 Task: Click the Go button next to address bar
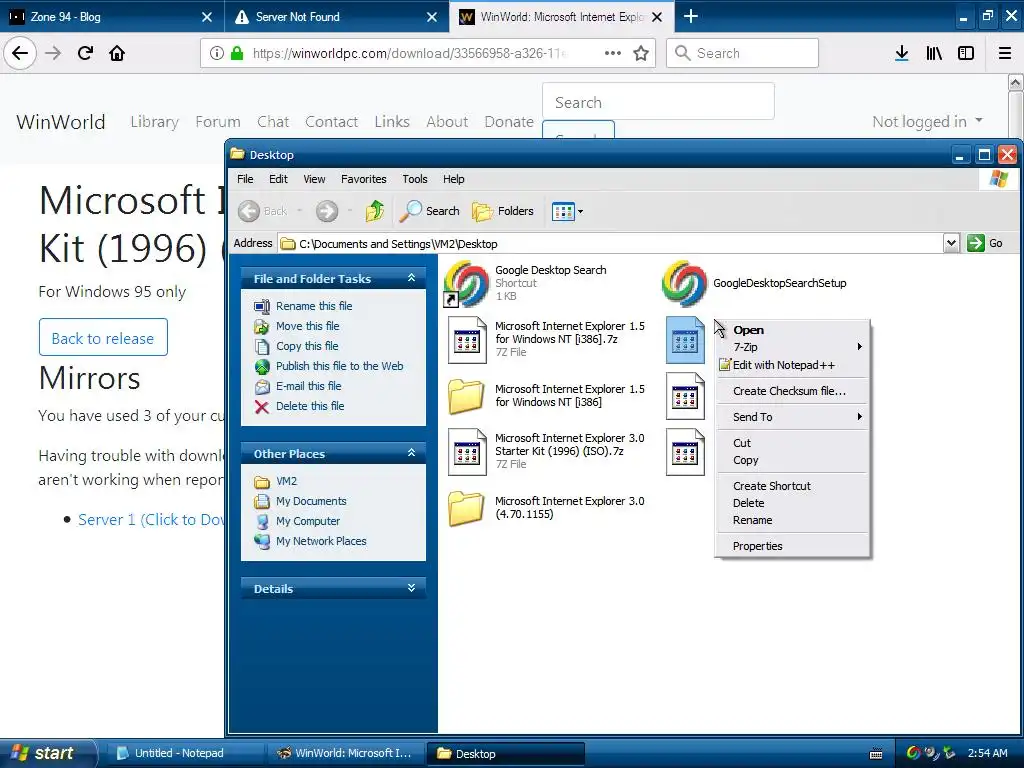(985, 243)
